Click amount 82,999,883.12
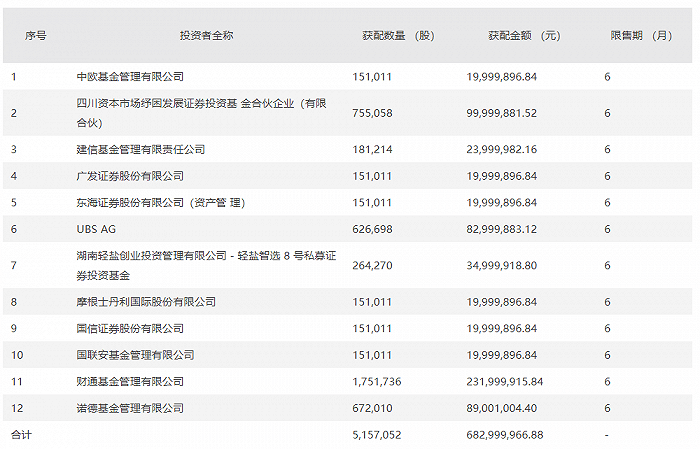 coord(502,229)
